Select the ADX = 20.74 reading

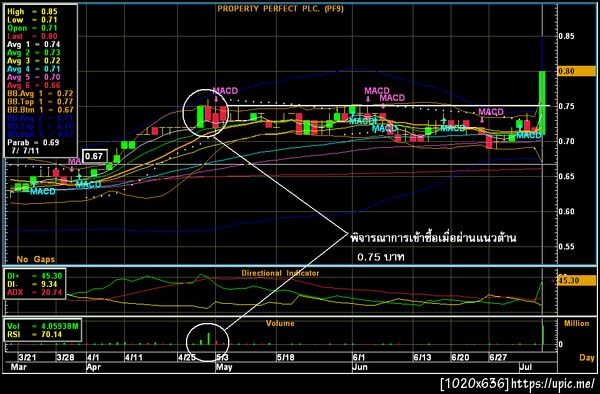pos(34,292)
